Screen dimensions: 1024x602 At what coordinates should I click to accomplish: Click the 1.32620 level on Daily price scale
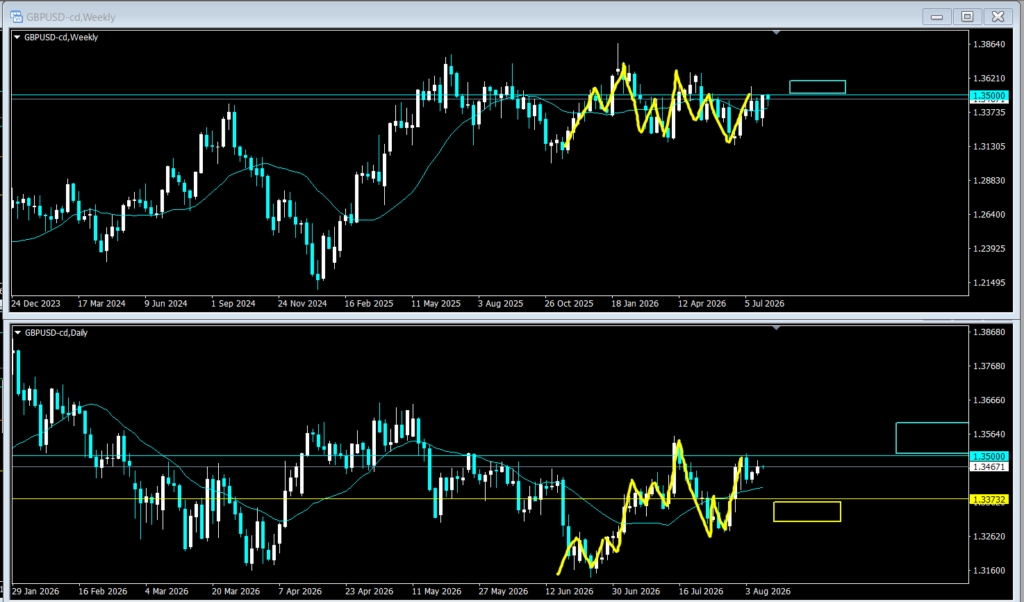pos(988,536)
